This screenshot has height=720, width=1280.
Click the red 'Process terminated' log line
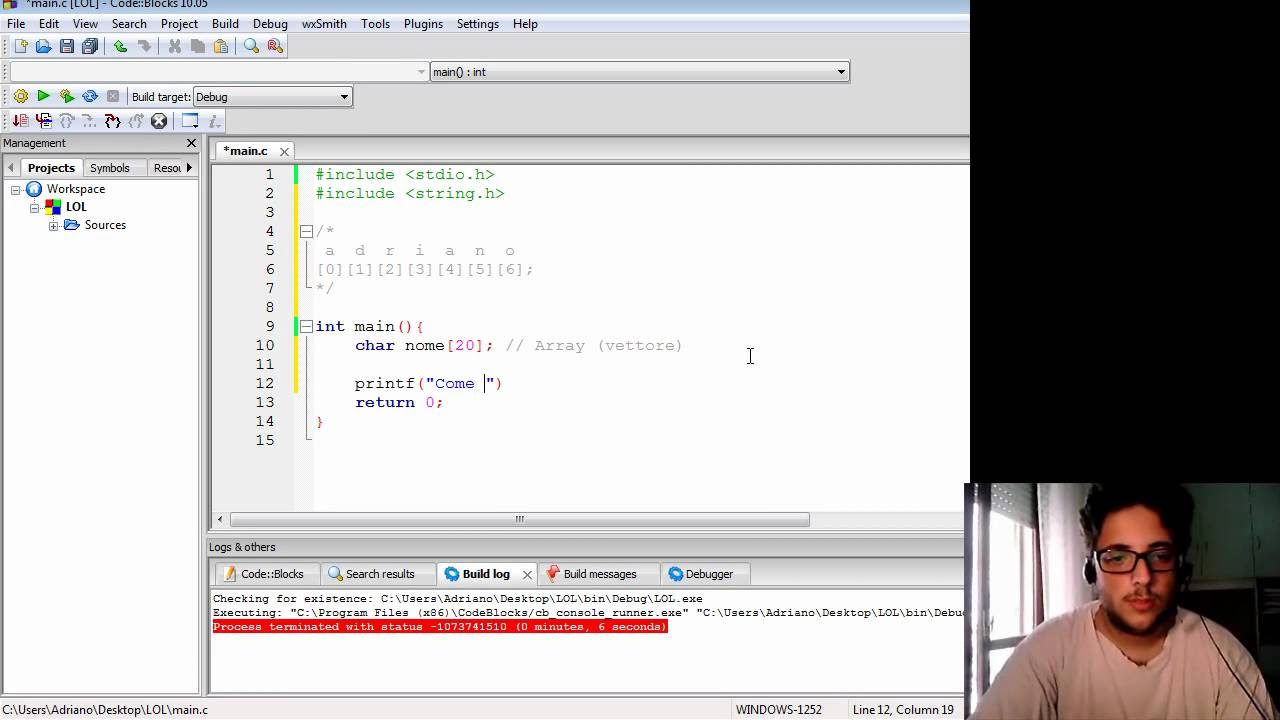pyautogui.click(x=440, y=627)
